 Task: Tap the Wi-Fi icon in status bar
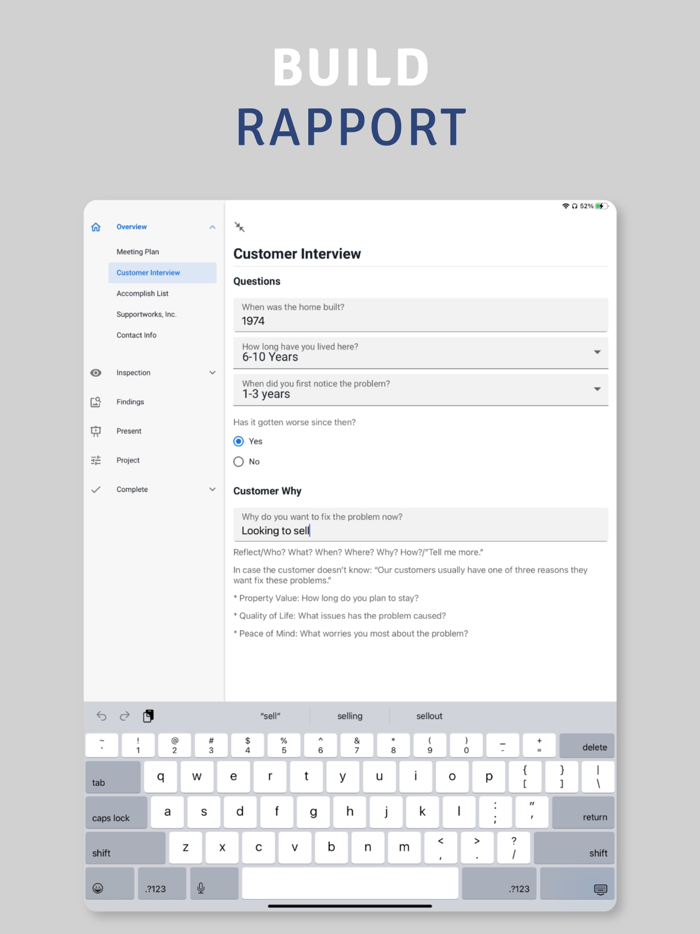pos(565,206)
